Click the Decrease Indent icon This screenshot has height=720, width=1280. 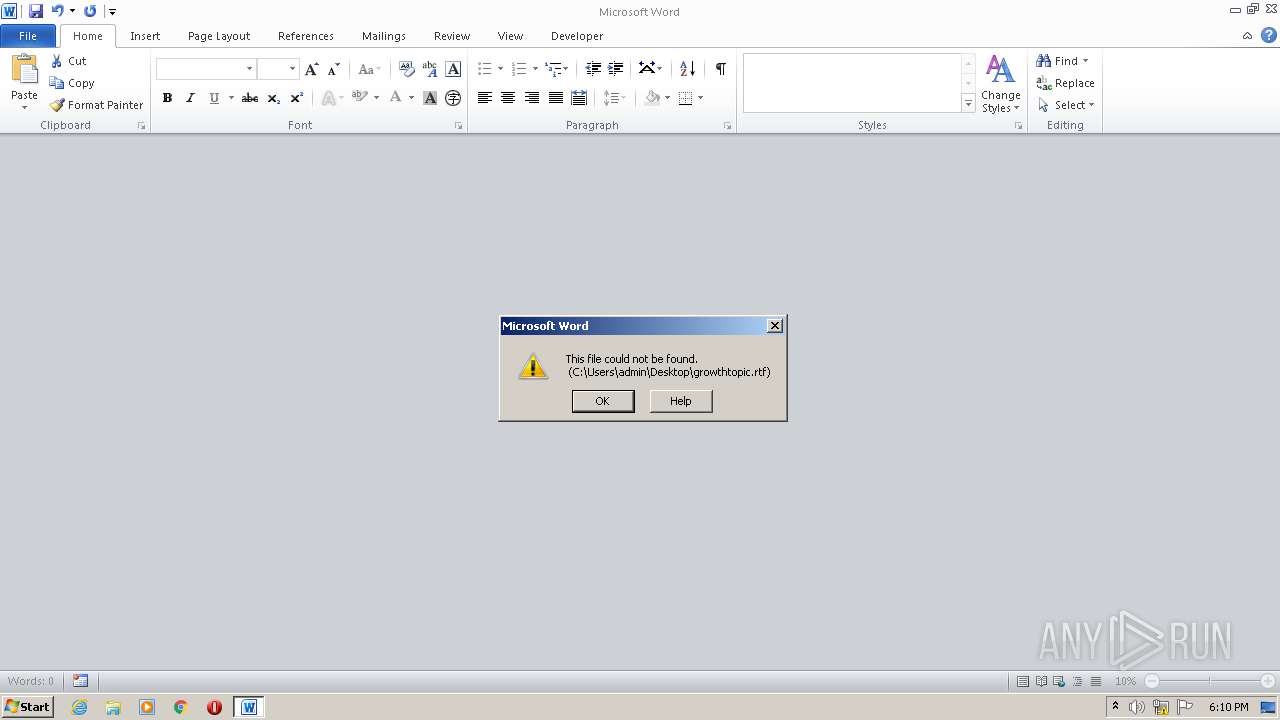pyautogui.click(x=593, y=69)
